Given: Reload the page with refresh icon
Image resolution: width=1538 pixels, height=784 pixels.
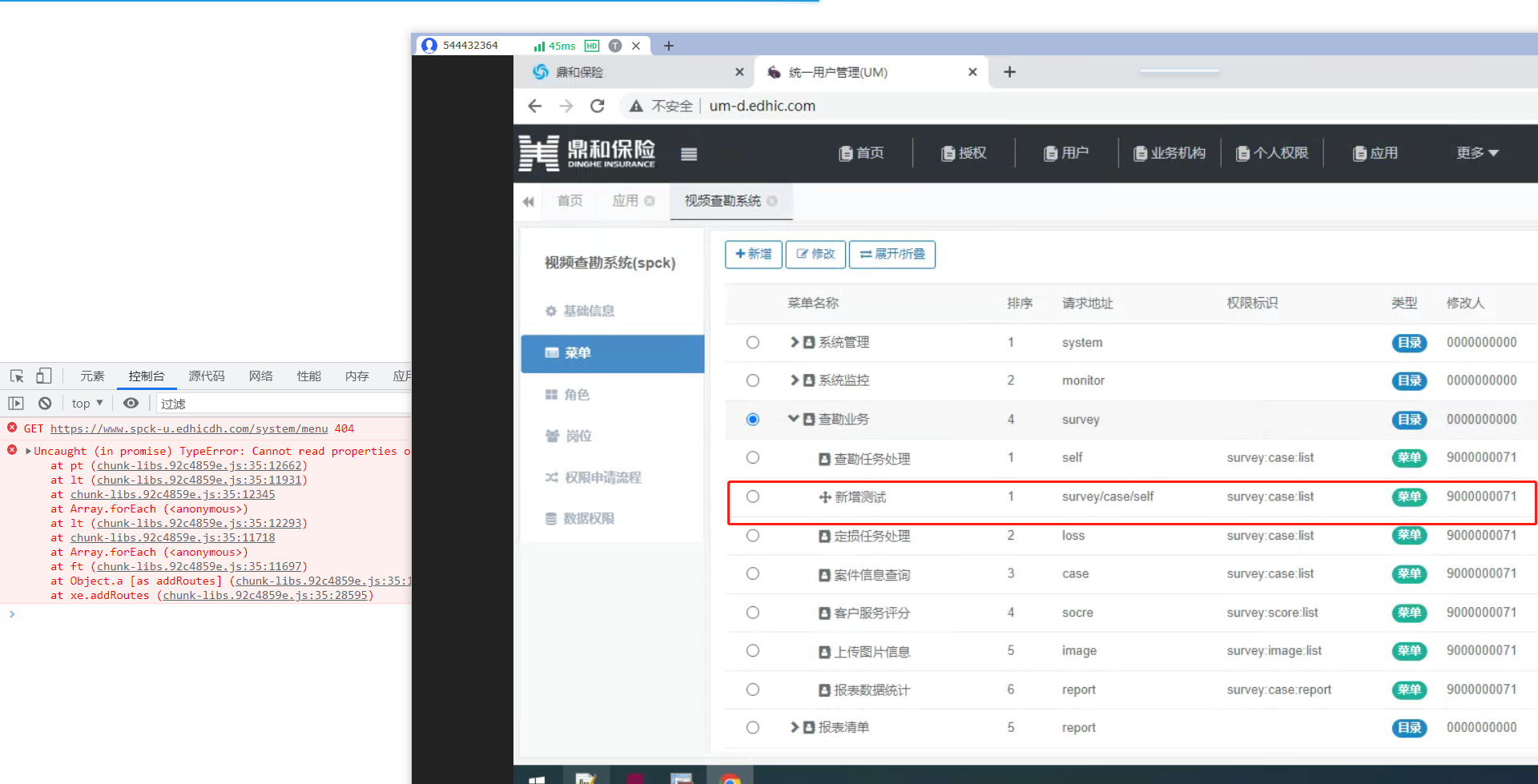Looking at the screenshot, I should 598,106.
